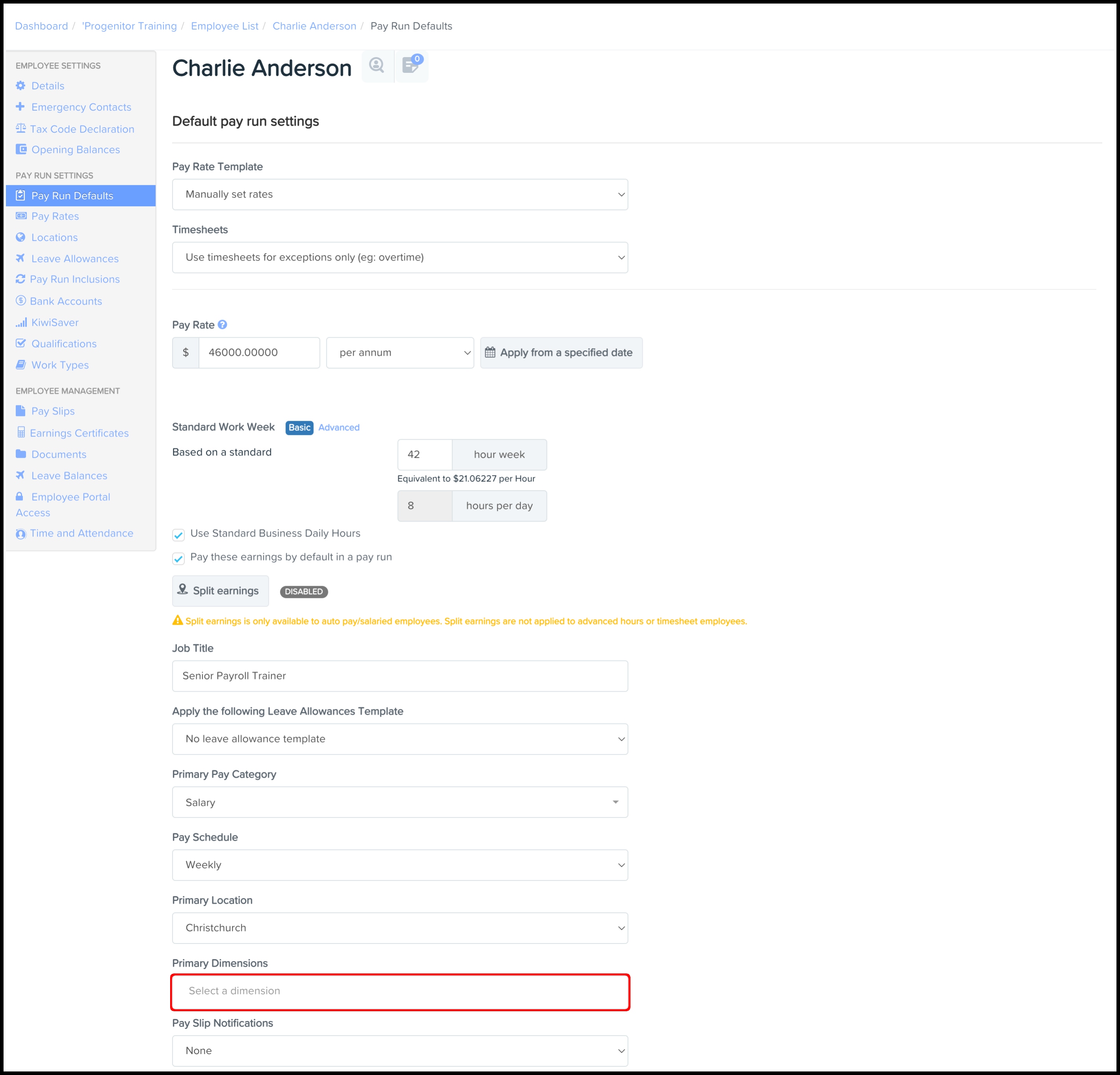Open Pay Rates in sidebar menu

point(55,216)
